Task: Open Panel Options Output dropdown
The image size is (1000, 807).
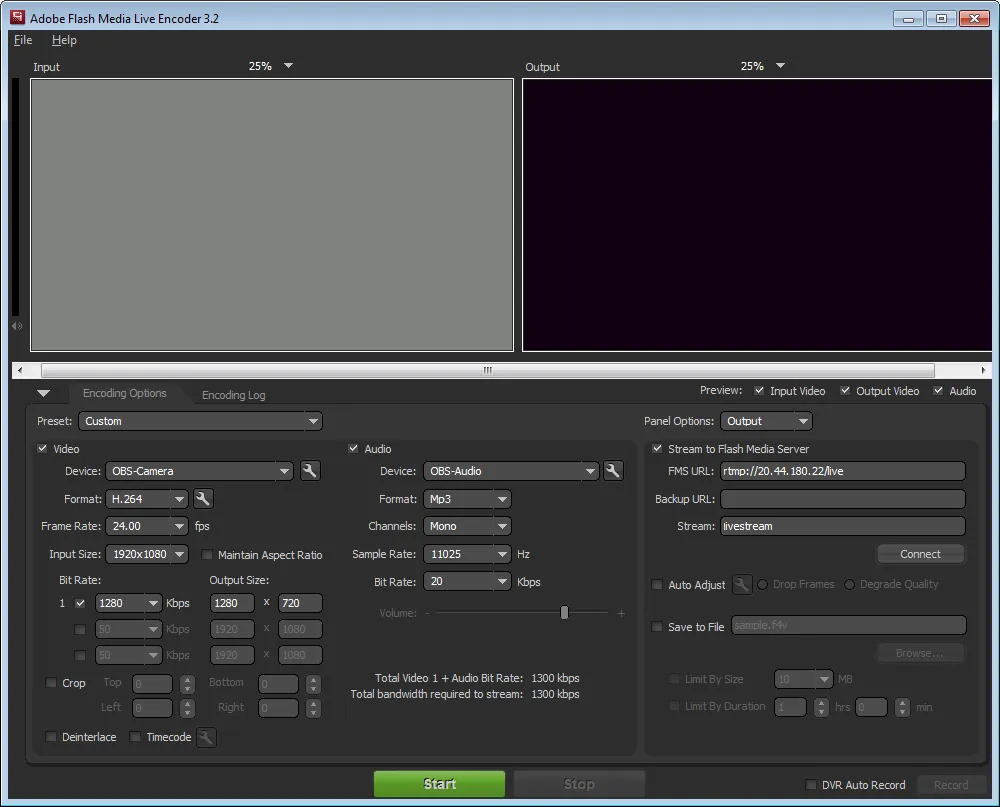Action: coord(766,421)
